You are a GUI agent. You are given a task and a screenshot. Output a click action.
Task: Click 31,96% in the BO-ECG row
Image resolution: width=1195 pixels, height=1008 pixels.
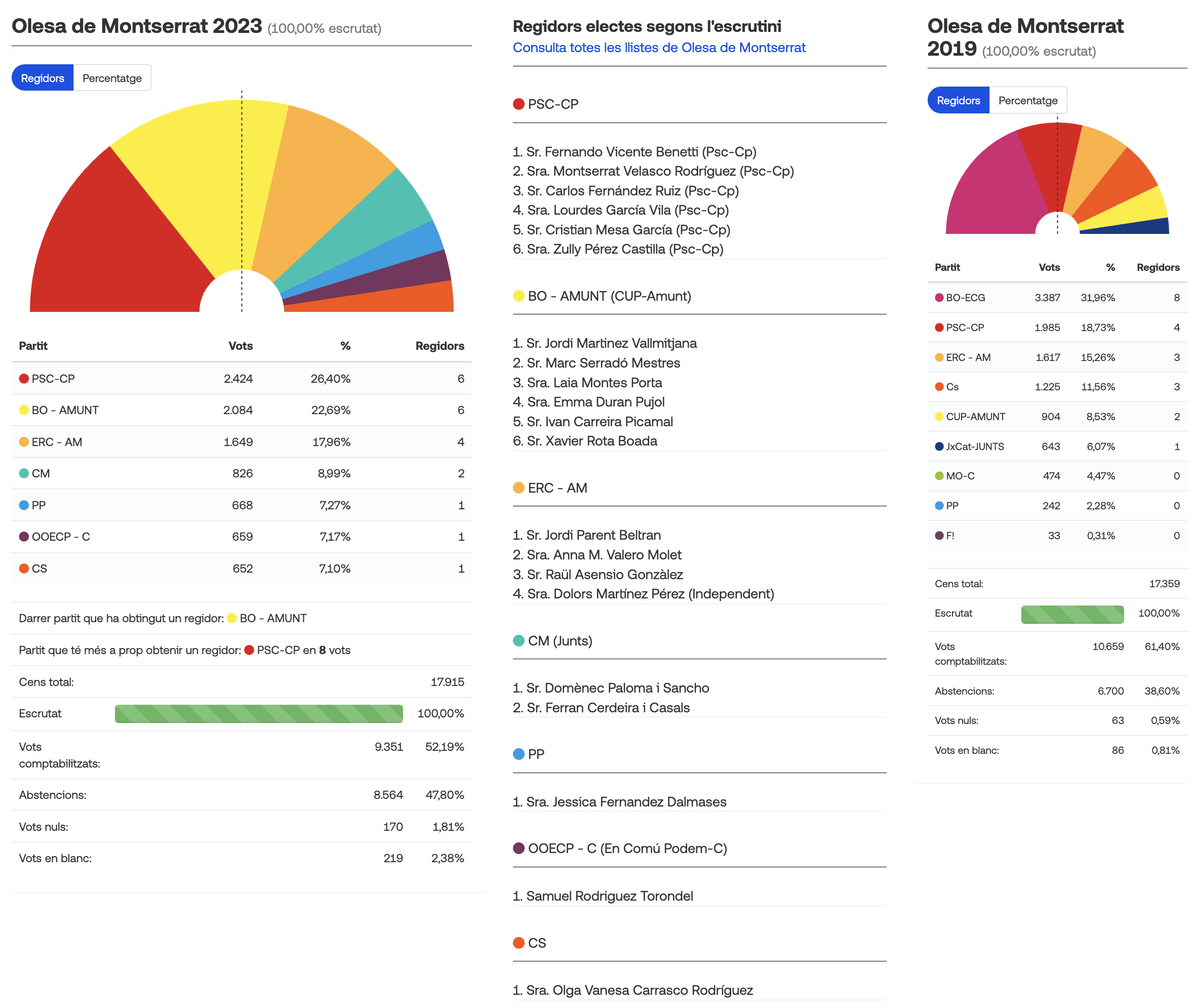click(1098, 298)
